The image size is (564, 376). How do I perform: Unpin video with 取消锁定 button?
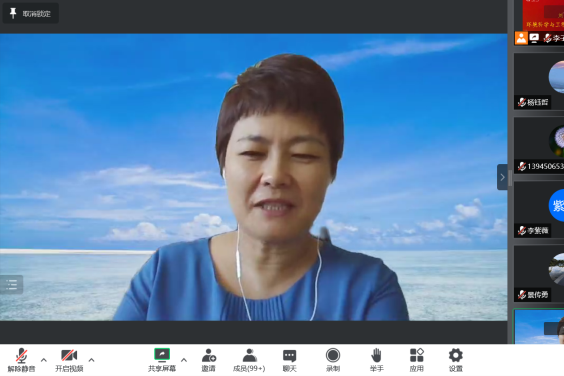(x=31, y=14)
